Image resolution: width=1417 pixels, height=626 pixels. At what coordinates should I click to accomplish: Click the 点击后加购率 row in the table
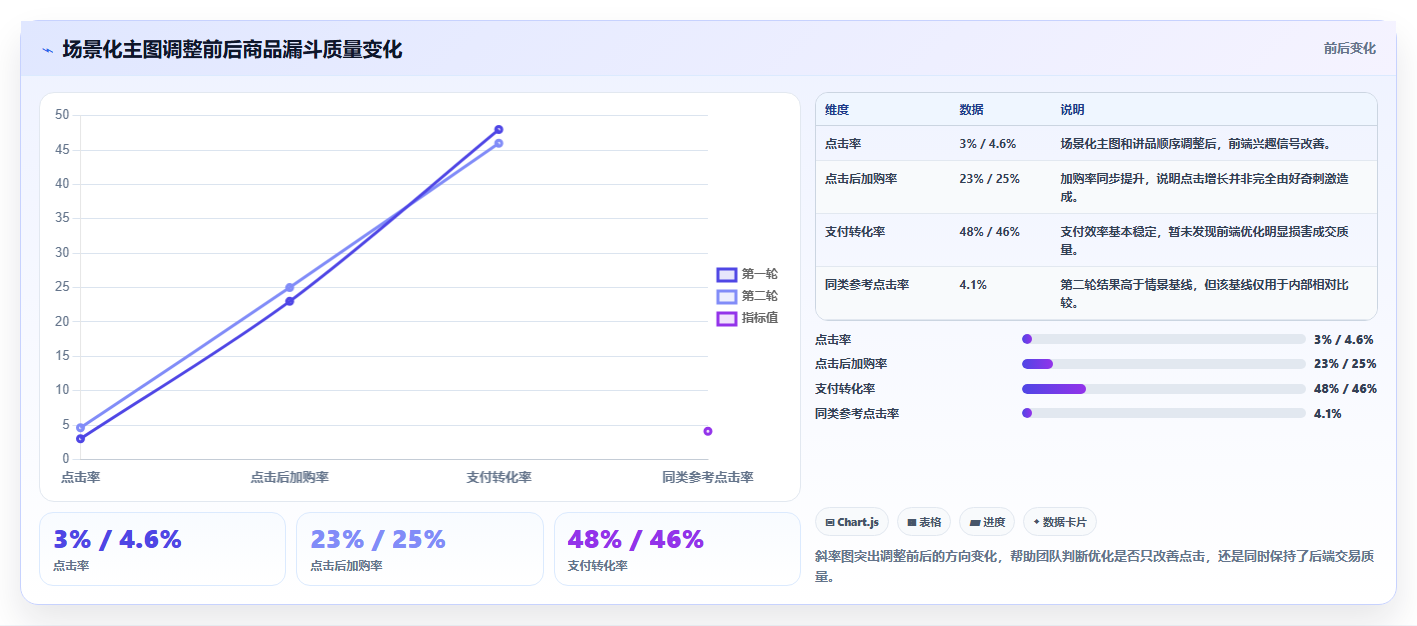pyautogui.click(x=1096, y=187)
